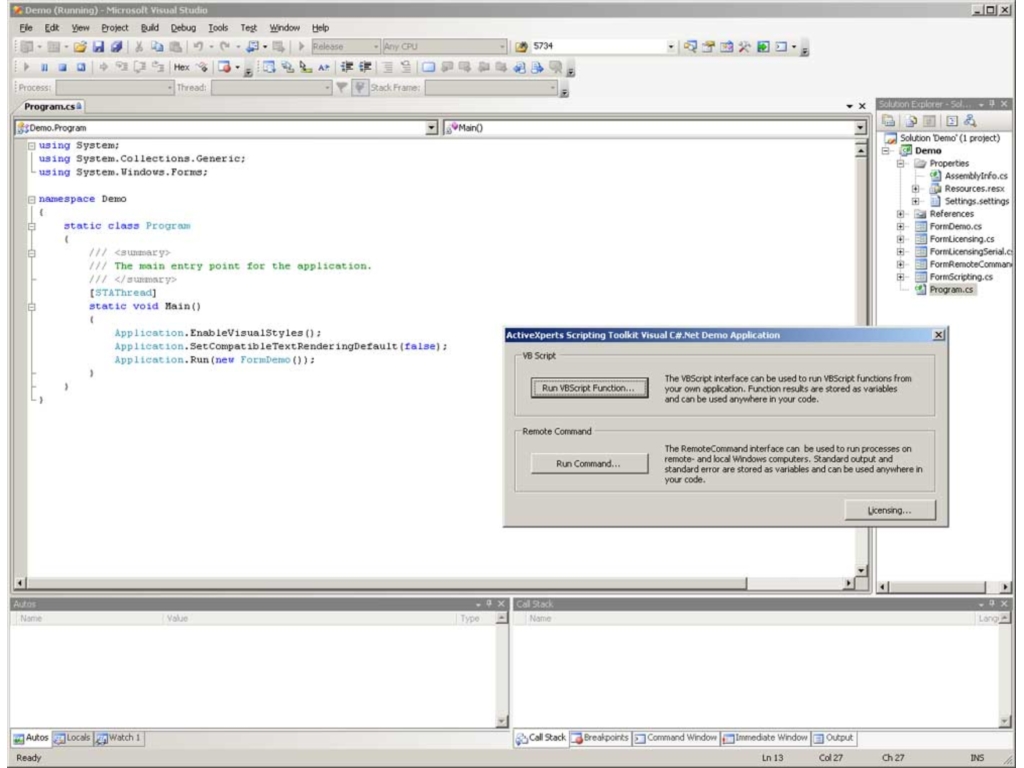This screenshot has width=1024, height=768.
Task: Click the Save All toolbar icon
Action: coord(116,46)
